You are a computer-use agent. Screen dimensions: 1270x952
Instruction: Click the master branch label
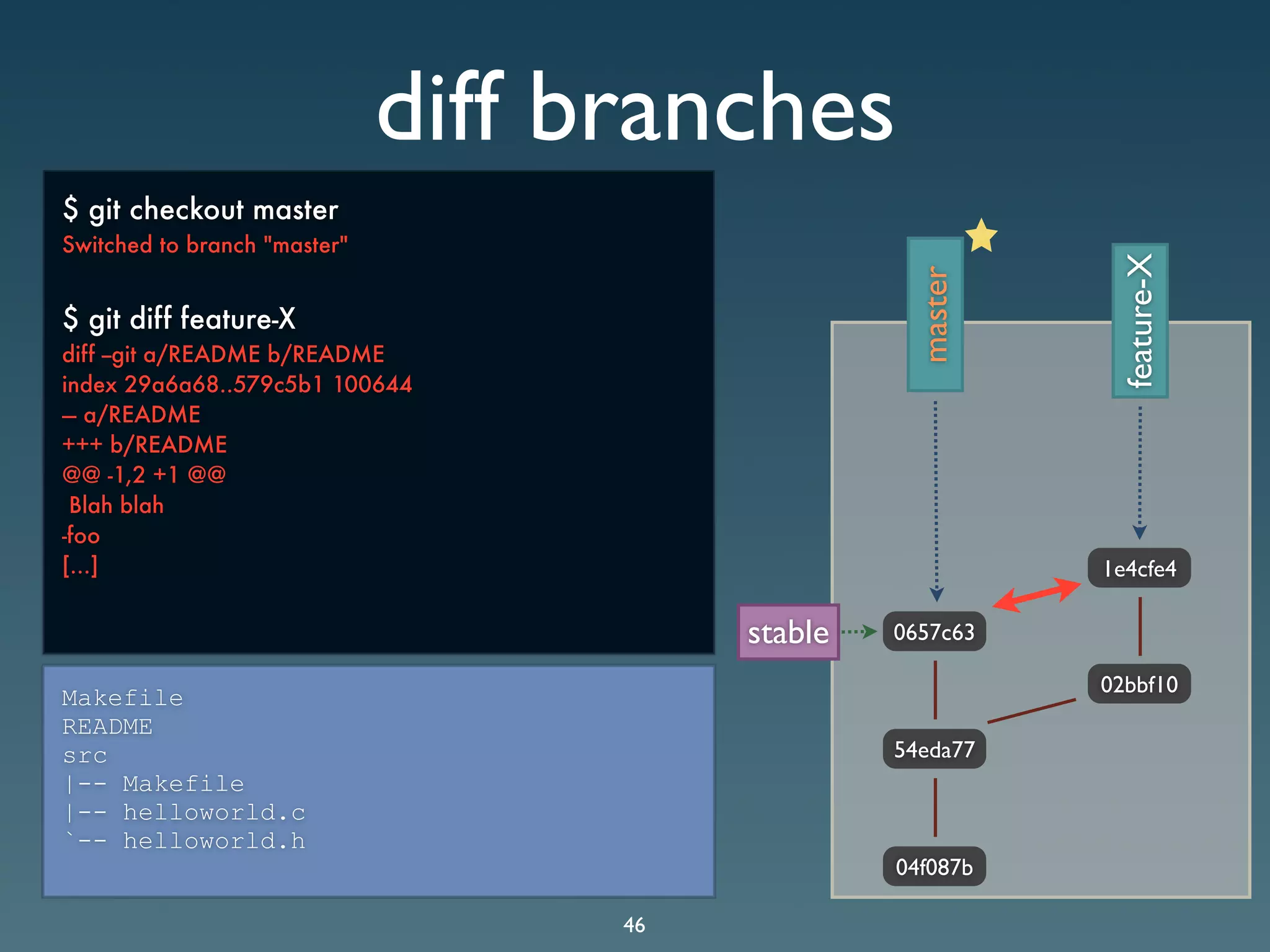pos(935,314)
